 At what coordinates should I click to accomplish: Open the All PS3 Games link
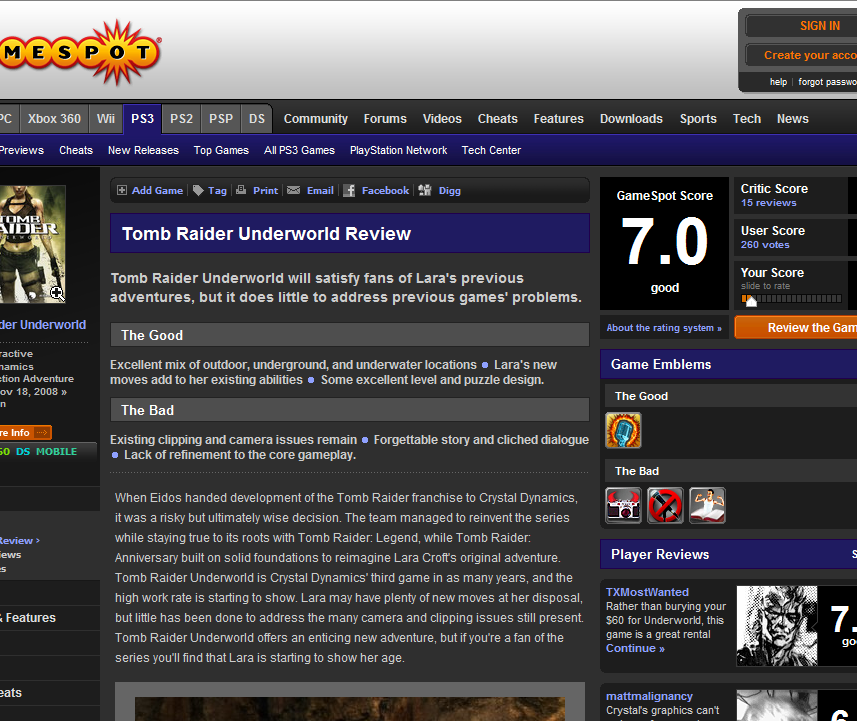pyautogui.click(x=299, y=150)
